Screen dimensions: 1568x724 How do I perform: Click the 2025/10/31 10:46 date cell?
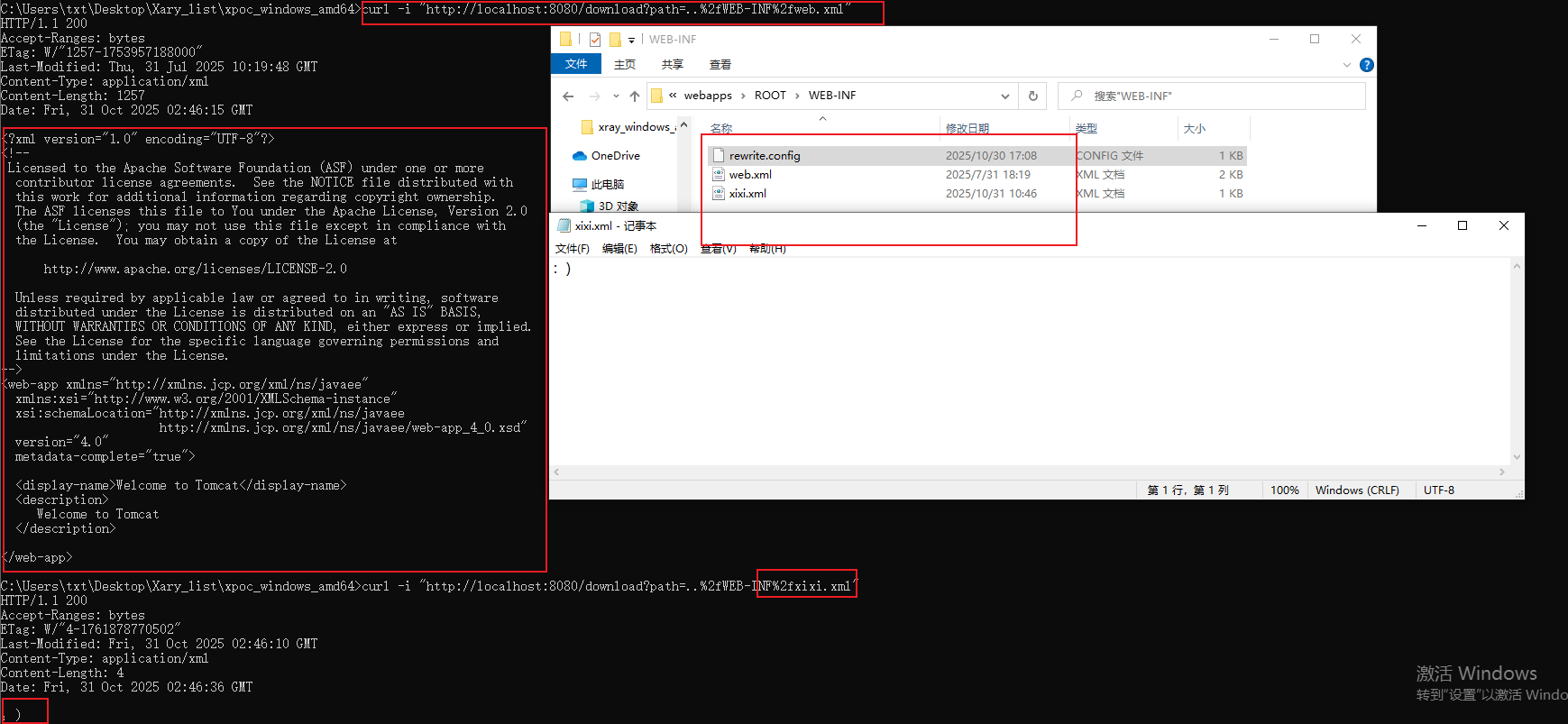click(x=991, y=194)
